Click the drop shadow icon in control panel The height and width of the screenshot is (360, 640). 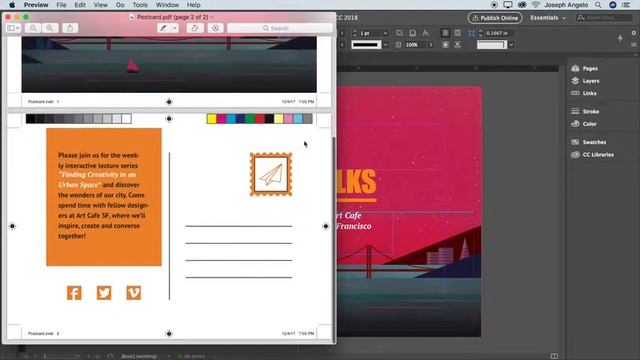(413, 33)
